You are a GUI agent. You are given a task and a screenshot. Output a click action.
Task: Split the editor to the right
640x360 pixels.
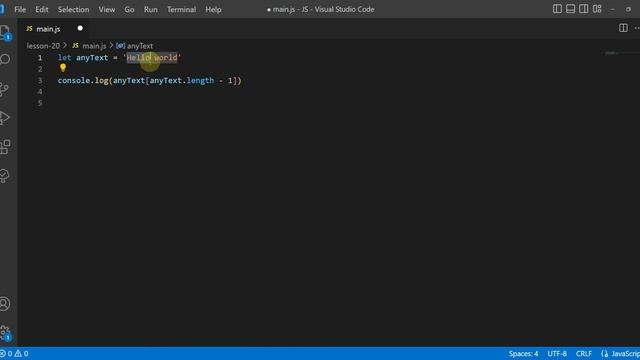tap(623, 28)
